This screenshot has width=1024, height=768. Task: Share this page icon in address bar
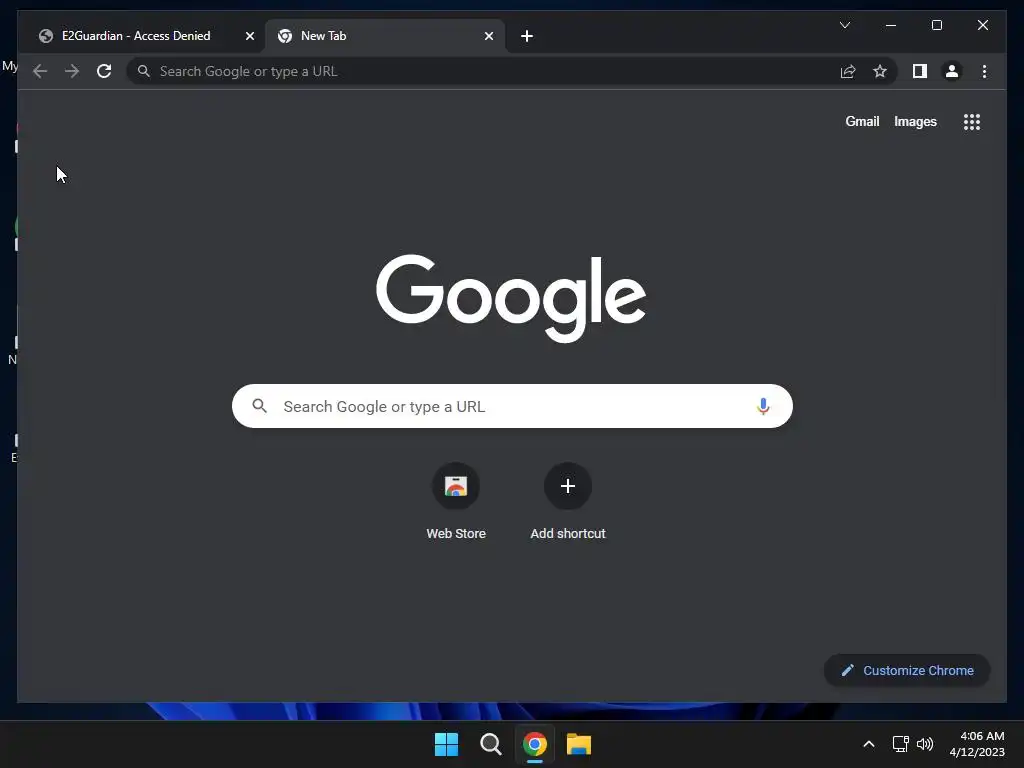click(x=848, y=71)
